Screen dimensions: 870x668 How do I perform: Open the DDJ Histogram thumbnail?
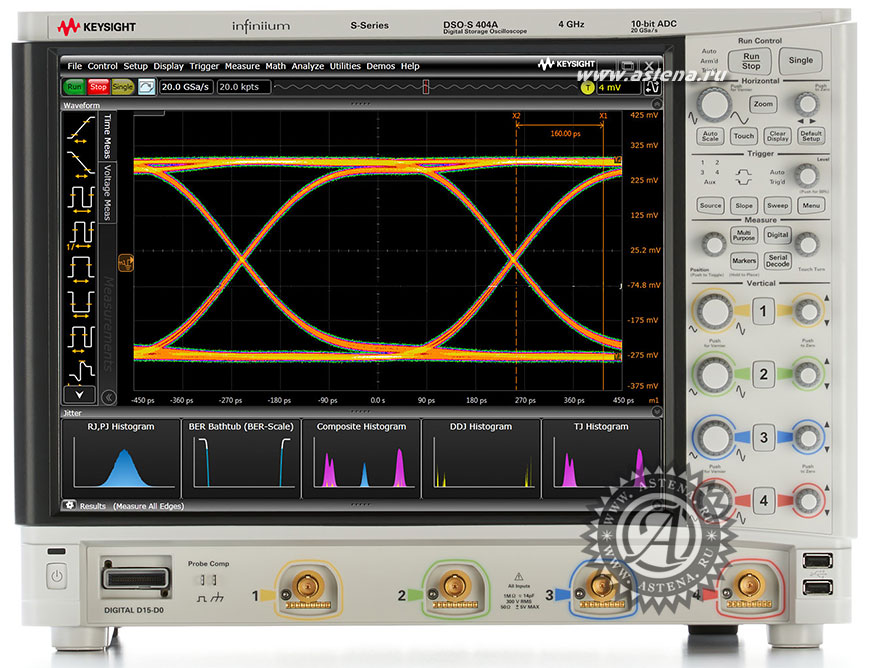[481, 458]
